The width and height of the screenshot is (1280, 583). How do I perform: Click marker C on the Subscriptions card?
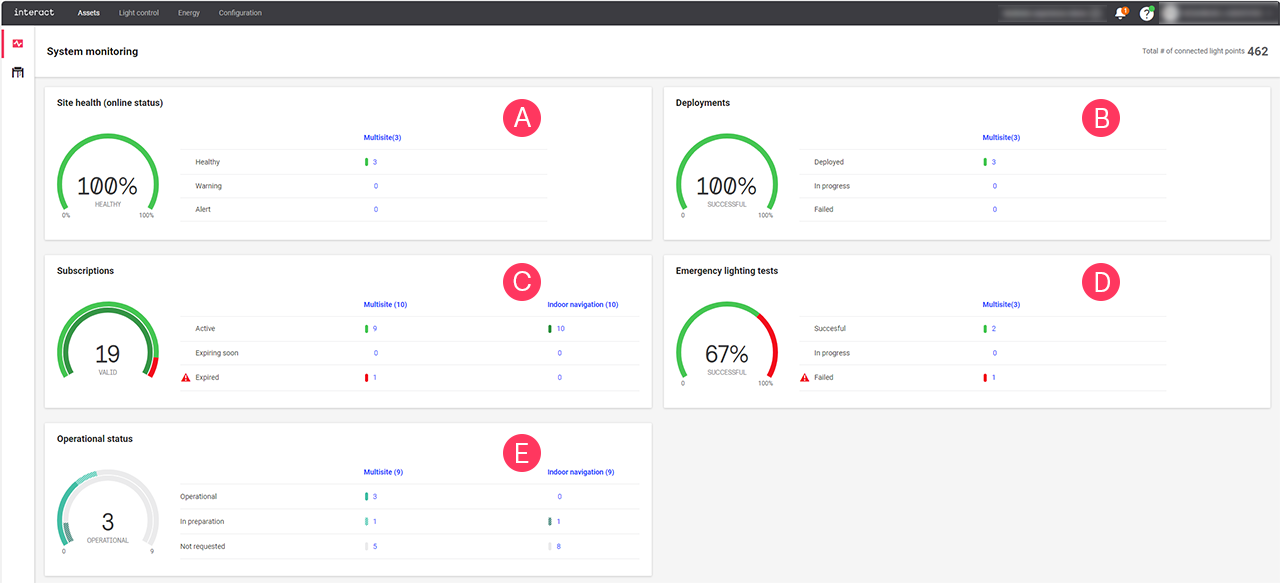(521, 282)
